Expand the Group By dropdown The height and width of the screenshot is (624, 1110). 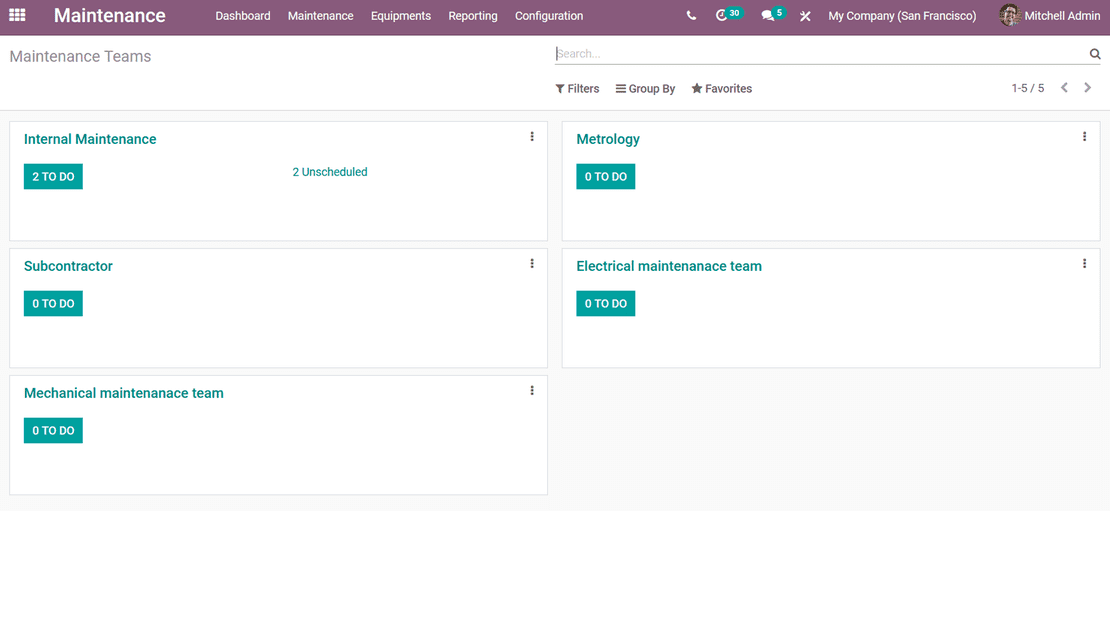[x=645, y=89]
